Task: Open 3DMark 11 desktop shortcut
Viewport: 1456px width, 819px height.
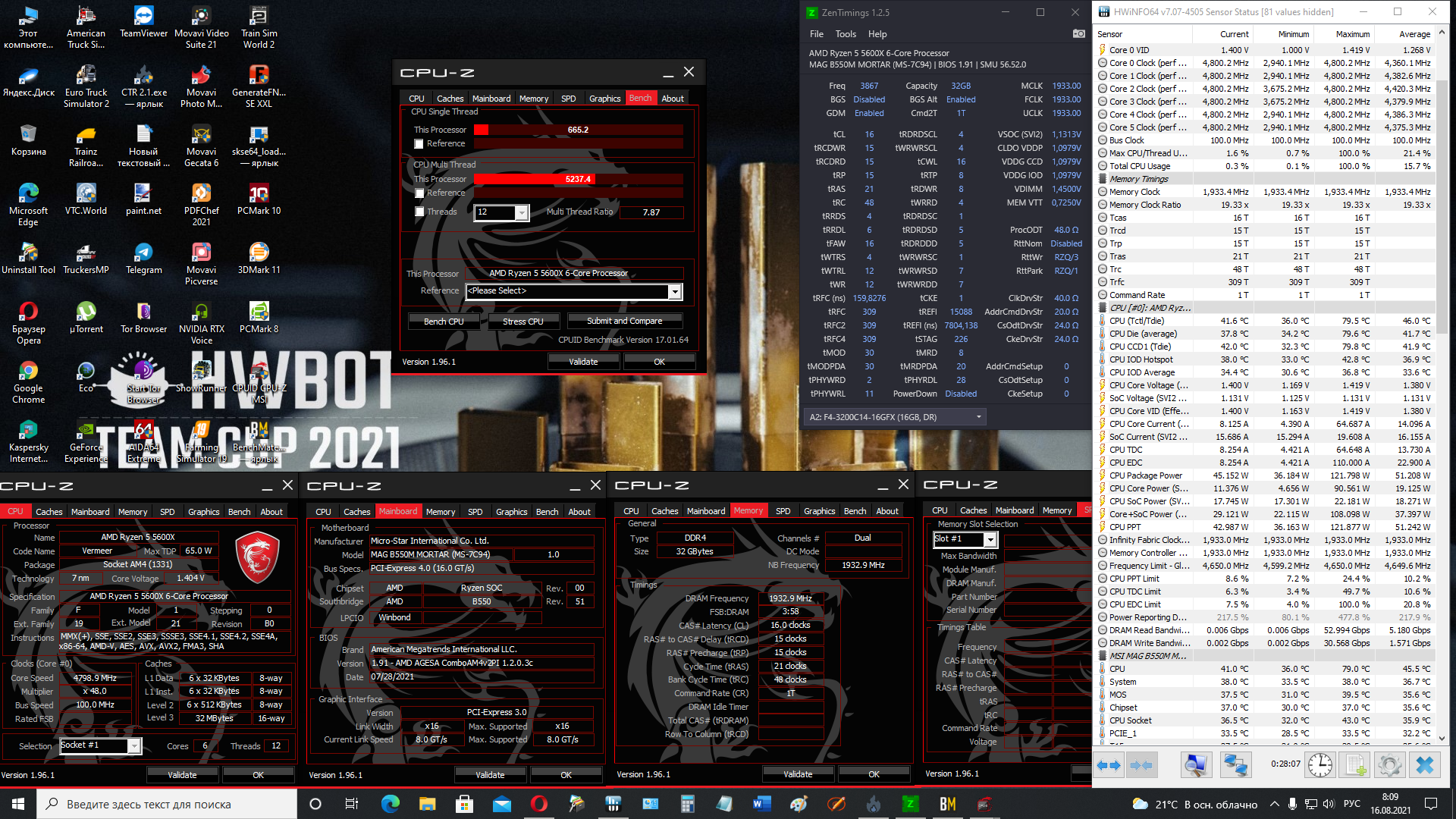Action: 259,259
